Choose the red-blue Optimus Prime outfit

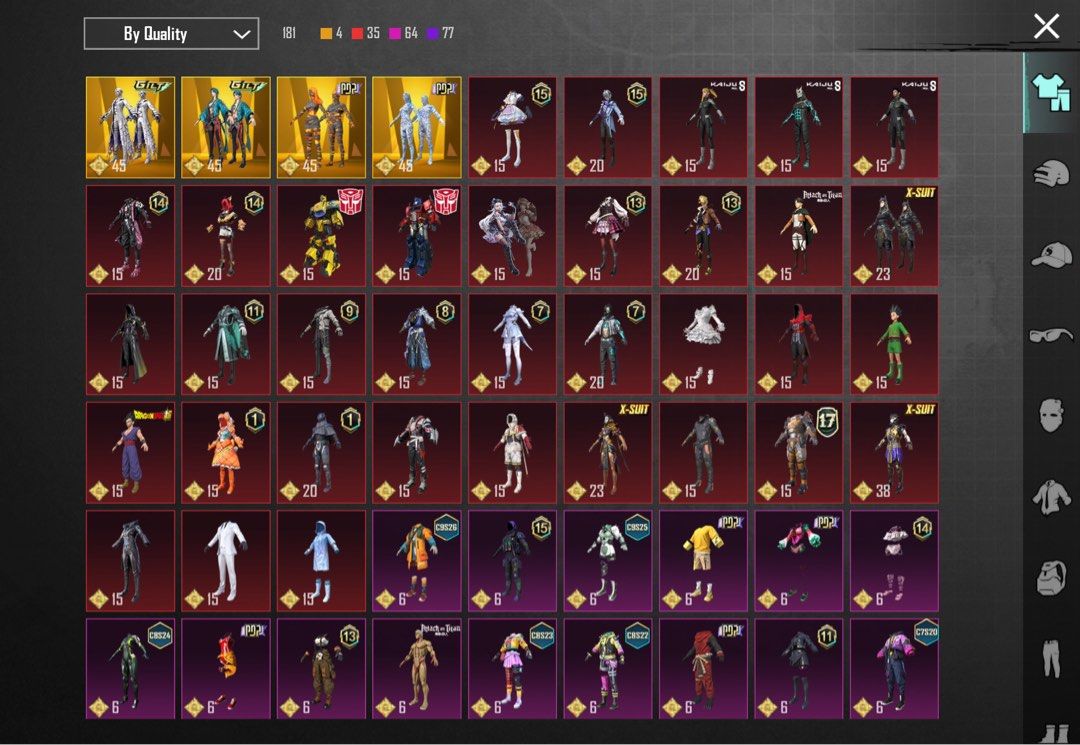click(x=417, y=236)
